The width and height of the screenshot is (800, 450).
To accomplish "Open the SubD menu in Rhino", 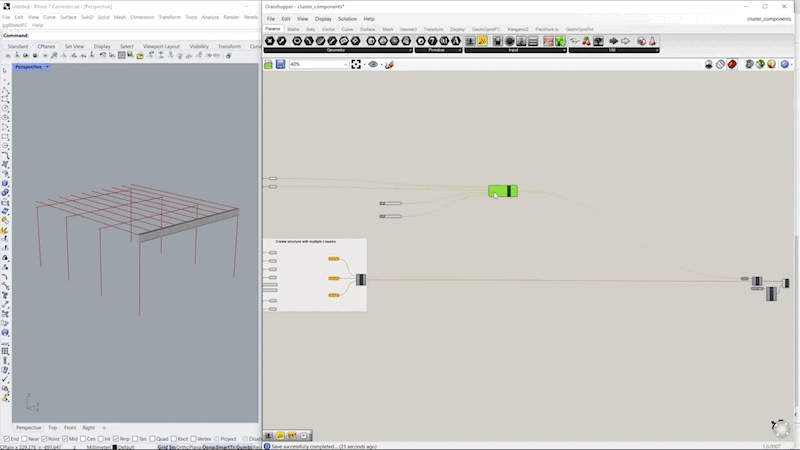I will tap(87, 17).
